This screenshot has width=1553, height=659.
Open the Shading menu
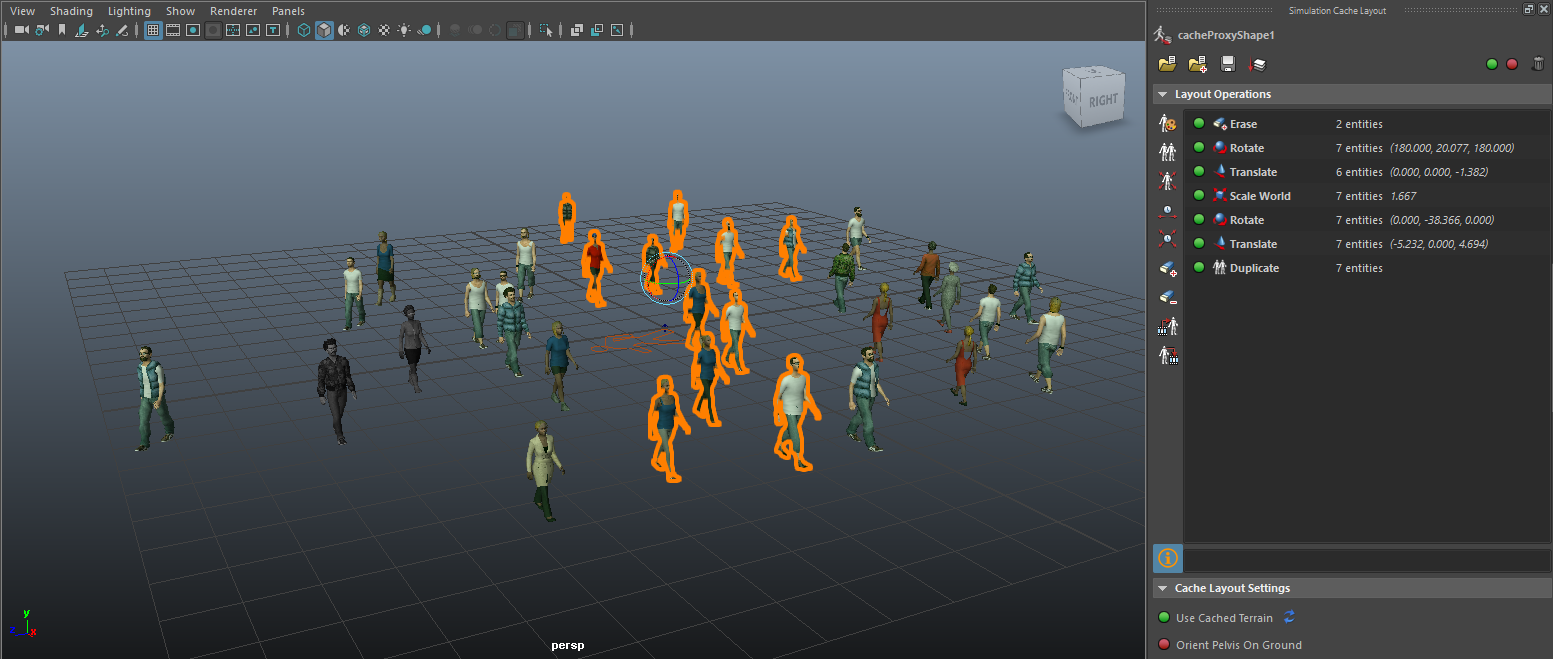(x=71, y=11)
